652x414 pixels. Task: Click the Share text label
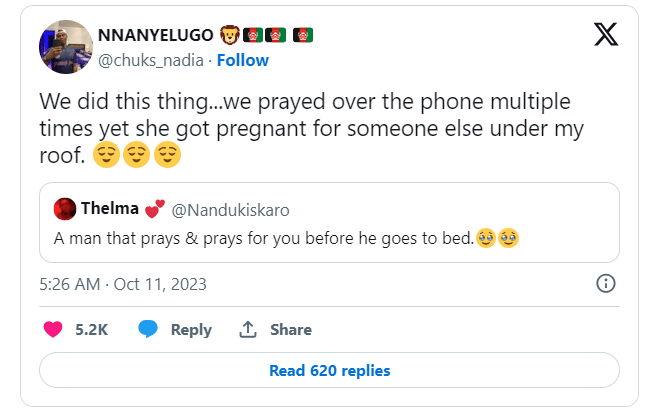click(x=291, y=329)
